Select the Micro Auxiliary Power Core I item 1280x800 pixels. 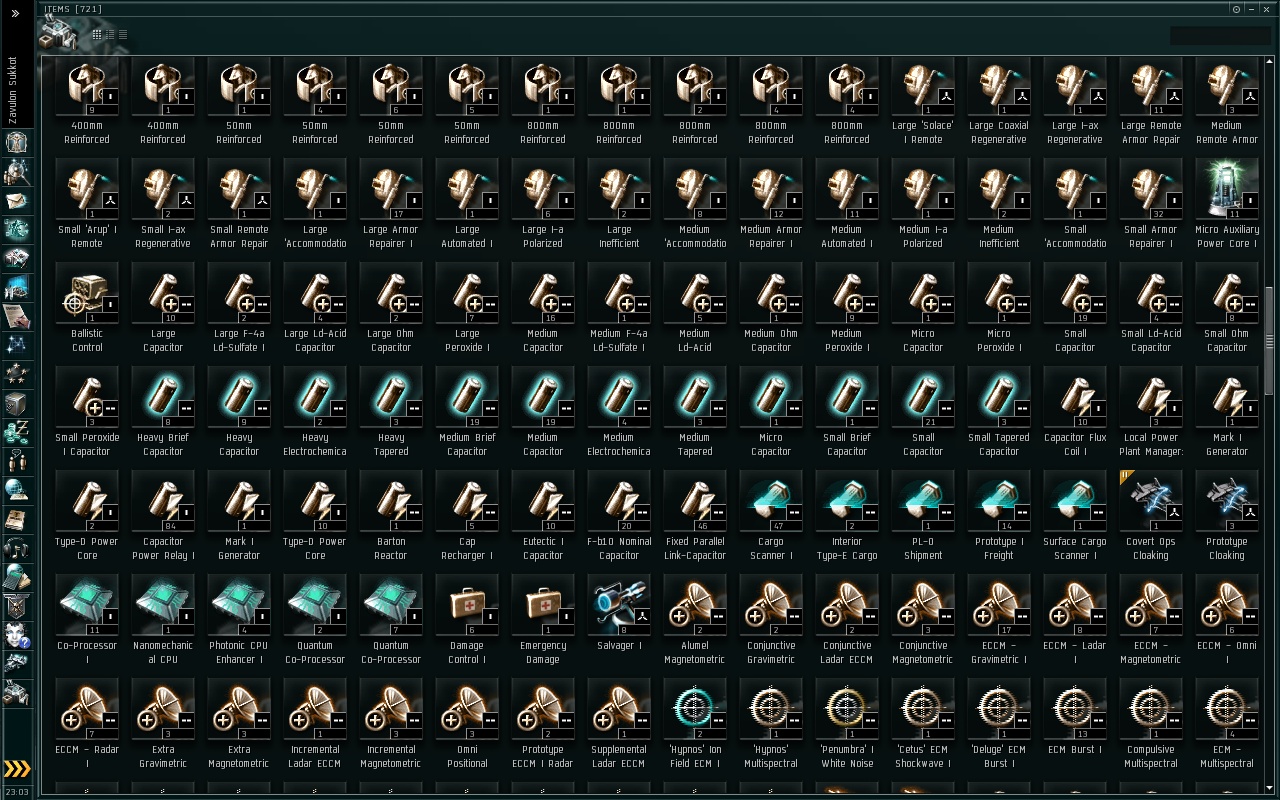(1227, 205)
